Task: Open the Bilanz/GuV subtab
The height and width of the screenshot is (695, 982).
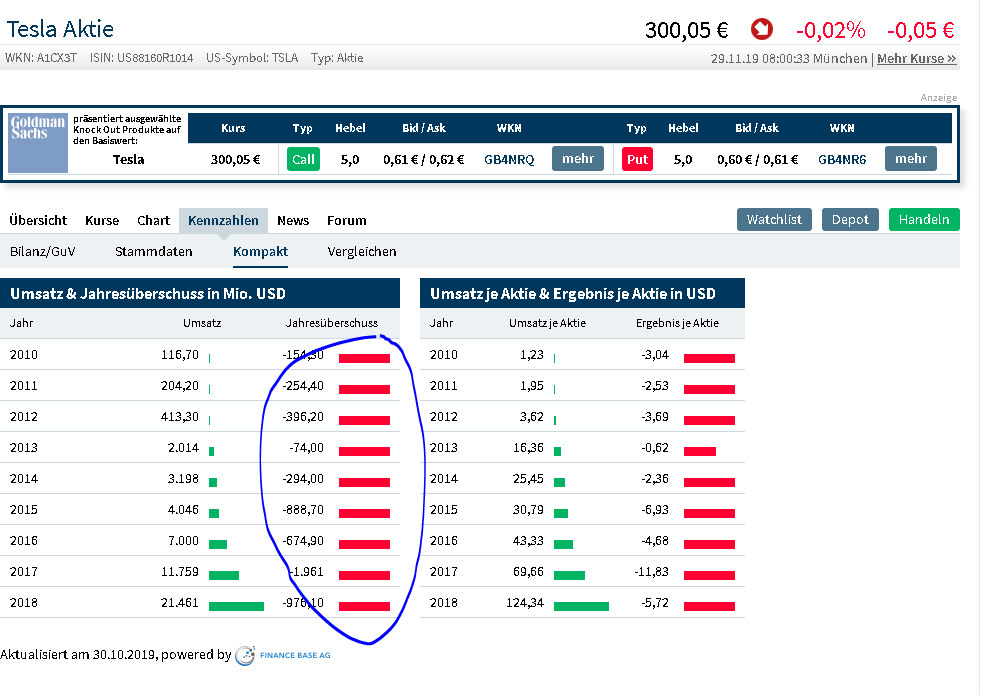Action: (43, 252)
